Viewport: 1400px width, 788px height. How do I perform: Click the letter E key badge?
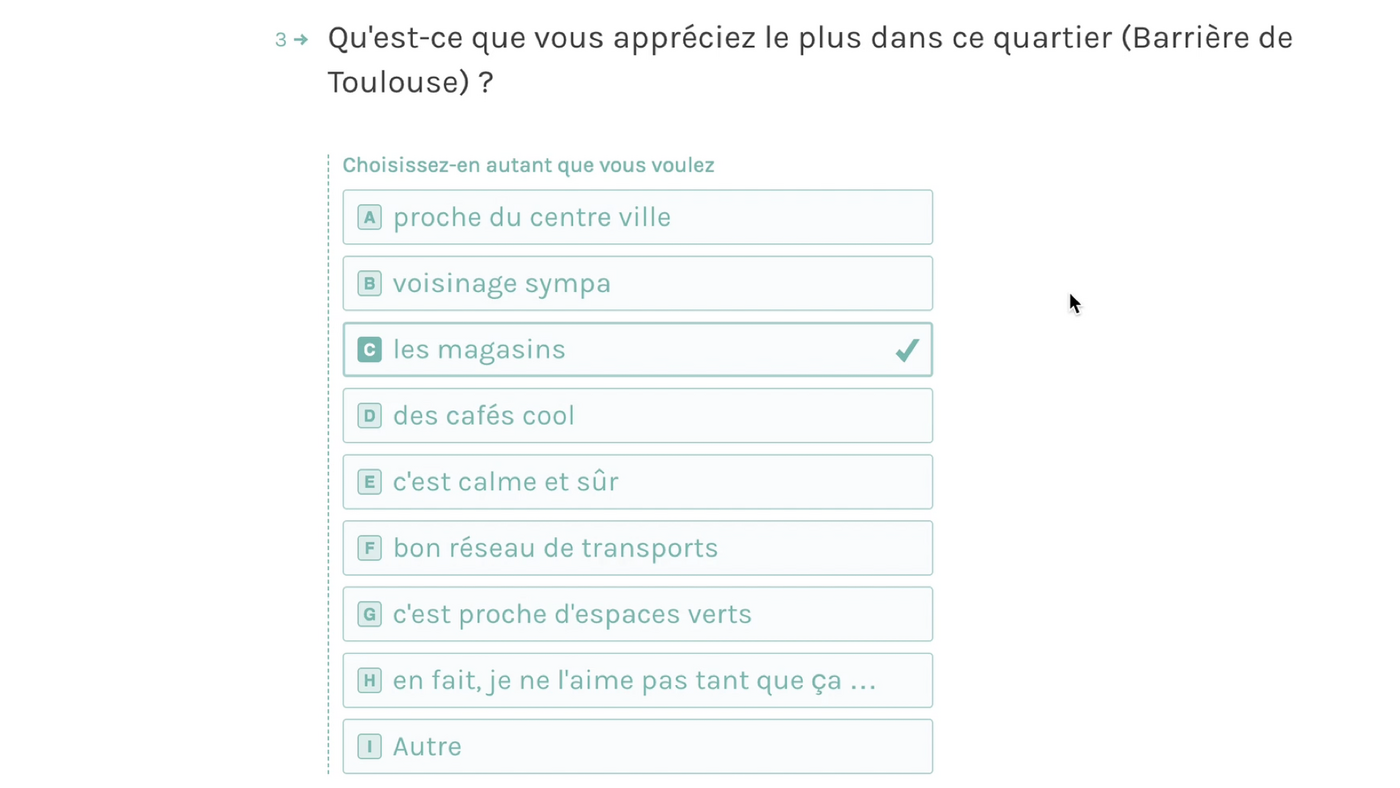point(370,482)
